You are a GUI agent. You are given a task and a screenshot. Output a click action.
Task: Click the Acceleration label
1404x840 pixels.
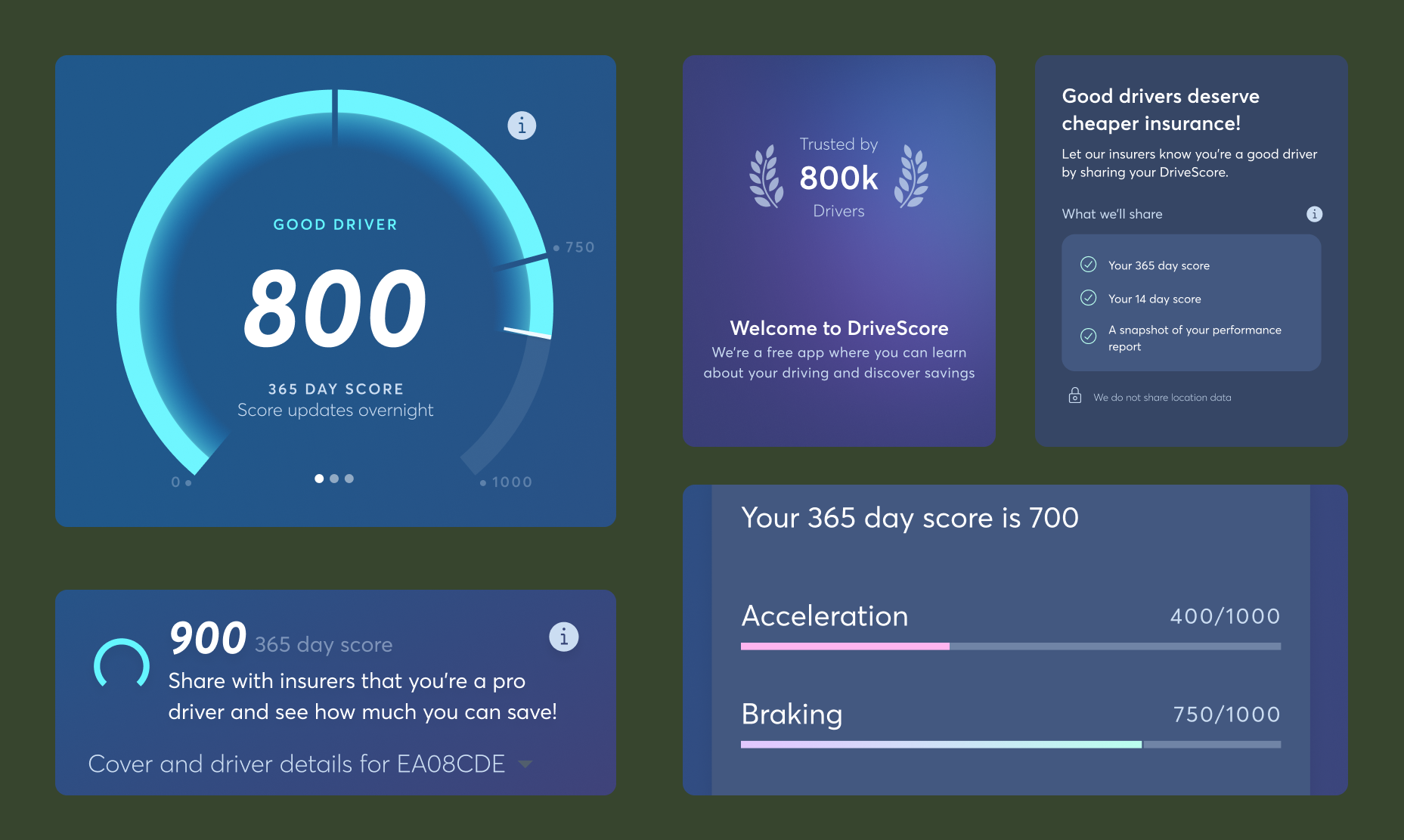[825, 616]
